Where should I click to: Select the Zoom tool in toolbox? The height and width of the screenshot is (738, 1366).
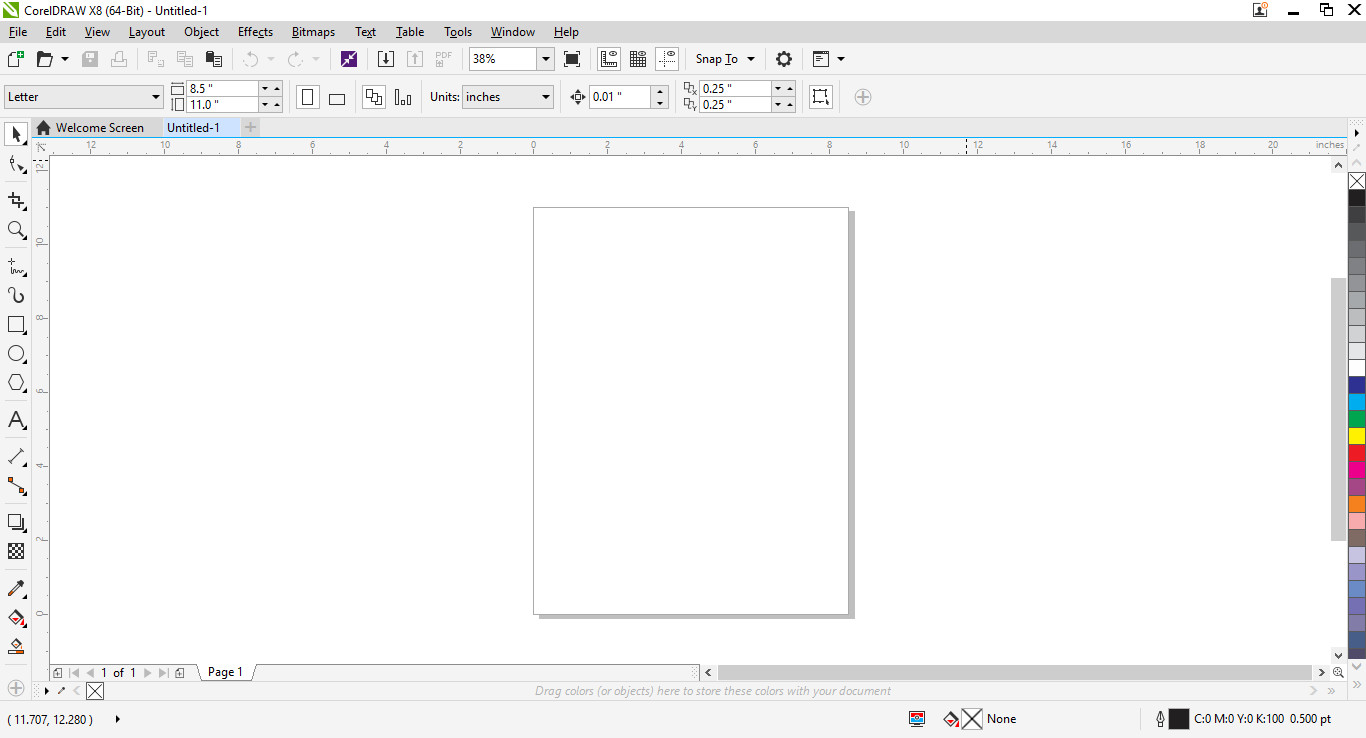(17, 230)
